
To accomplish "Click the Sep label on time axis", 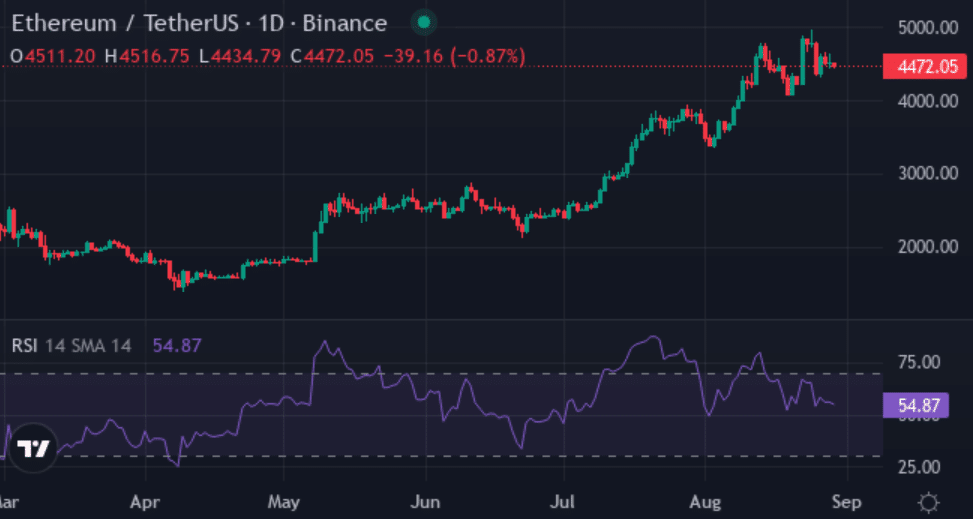I will [848, 500].
